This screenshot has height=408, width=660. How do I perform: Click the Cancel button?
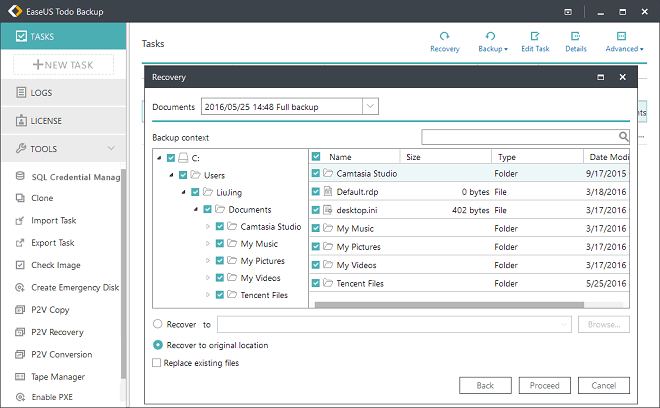(604, 385)
